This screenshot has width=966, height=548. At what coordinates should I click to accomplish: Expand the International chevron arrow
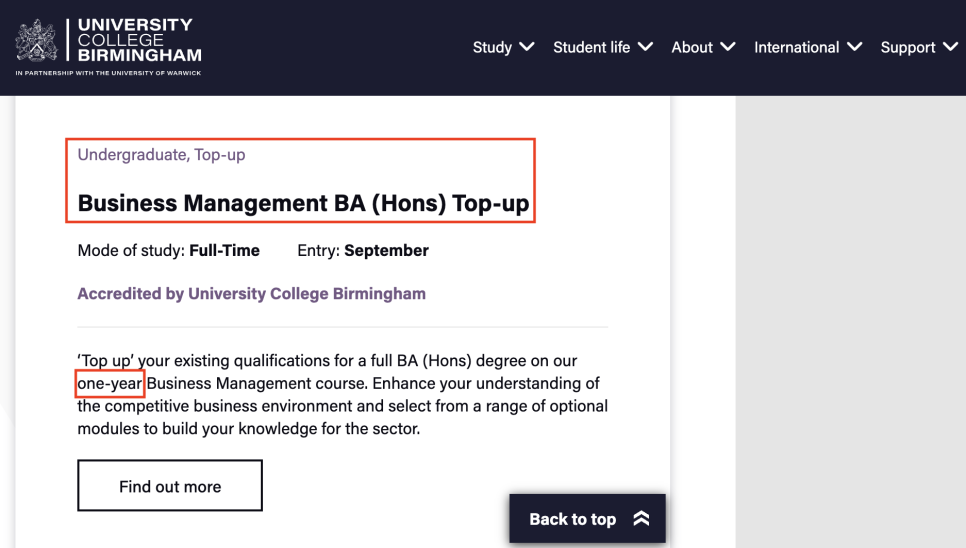pos(854,47)
